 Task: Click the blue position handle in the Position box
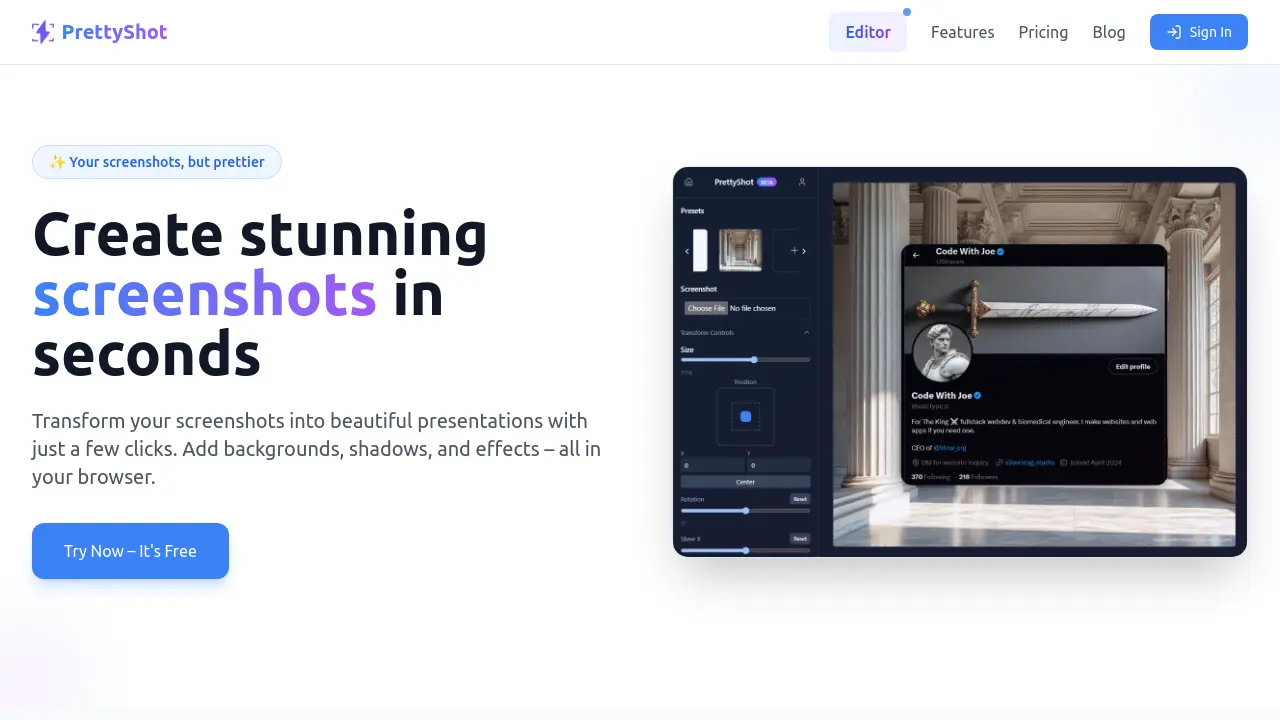pos(745,416)
